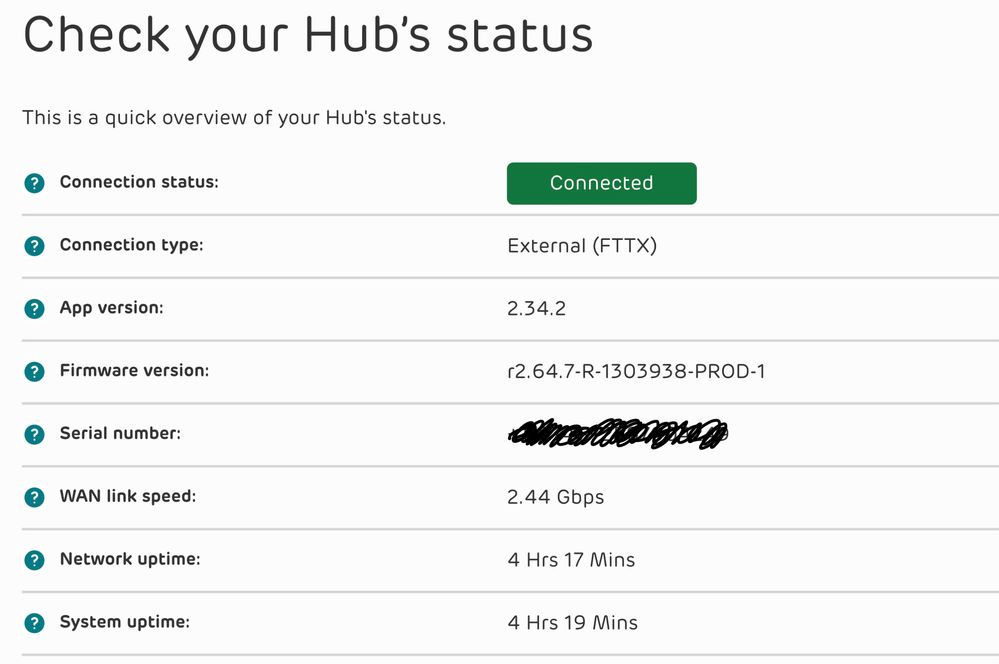Image resolution: width=999 pixels, height=664 pixels.
Task: Click the 4 Hrs 19 Mins system uptime
Action: [572, 623]
